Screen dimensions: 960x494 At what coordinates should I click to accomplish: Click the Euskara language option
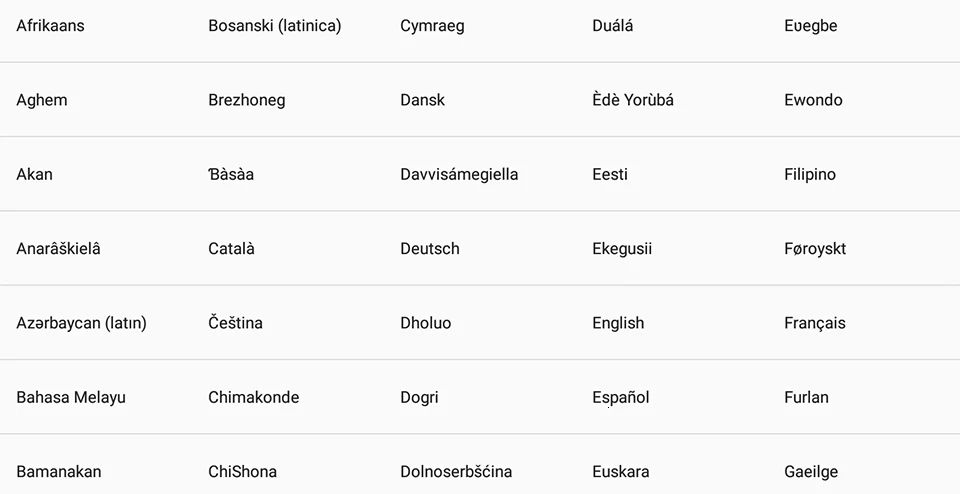[621, 471]
